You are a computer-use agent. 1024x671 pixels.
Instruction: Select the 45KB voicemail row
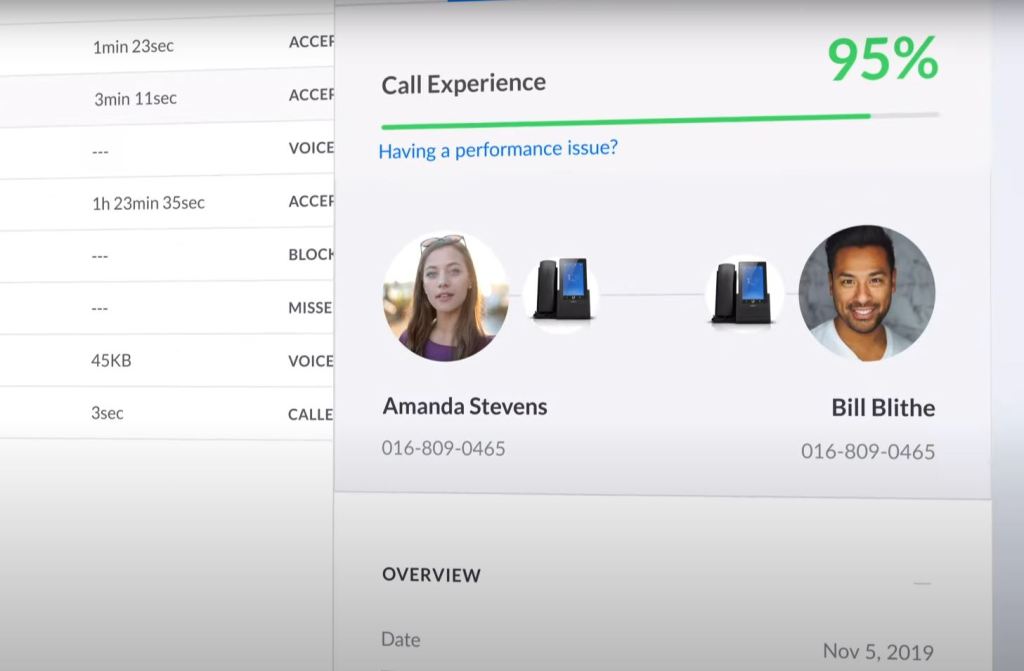pyautogui.click(x=167, y=360)
